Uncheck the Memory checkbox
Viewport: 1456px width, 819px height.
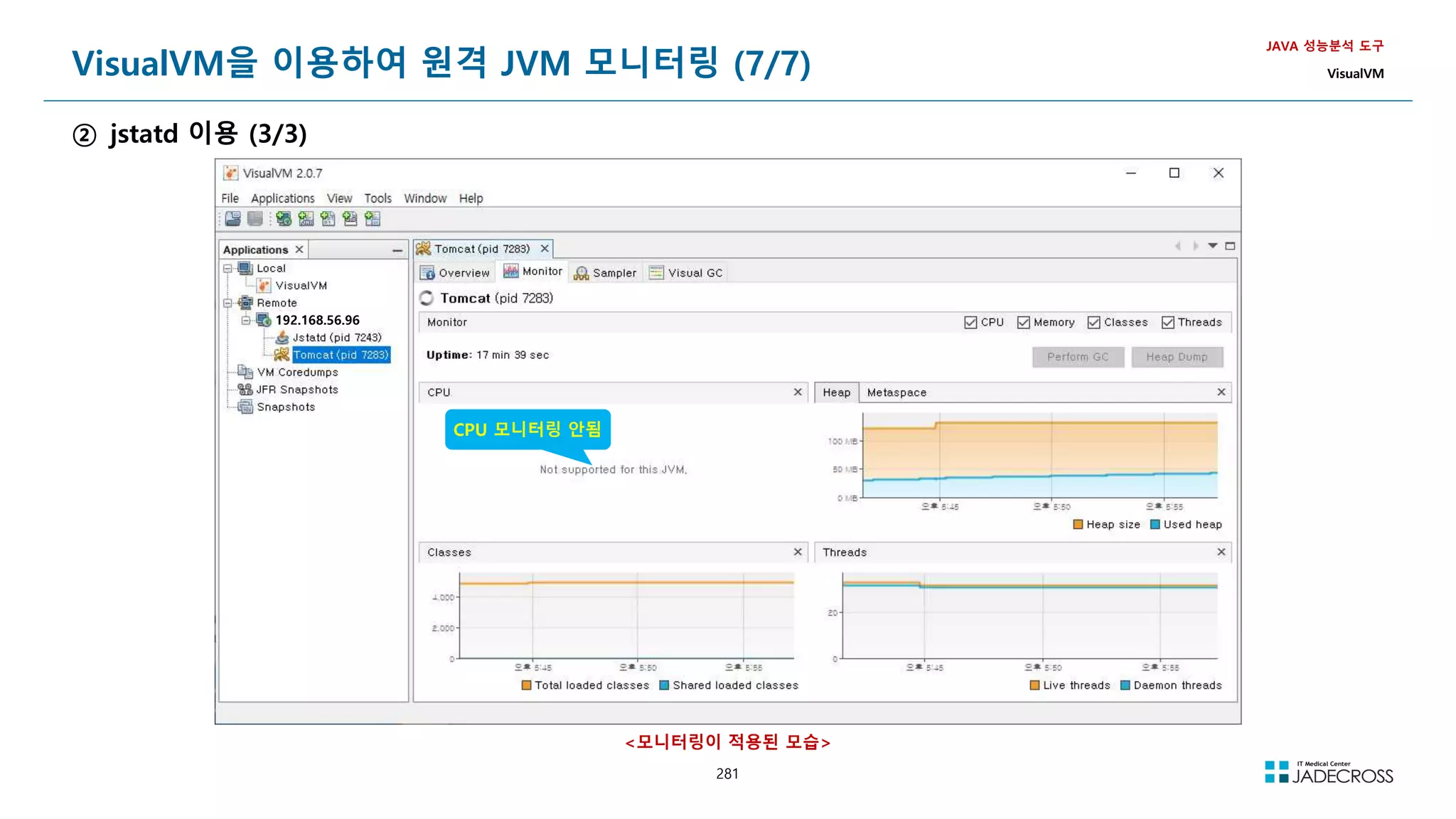pyautogui.click(x=1024, y=323)
